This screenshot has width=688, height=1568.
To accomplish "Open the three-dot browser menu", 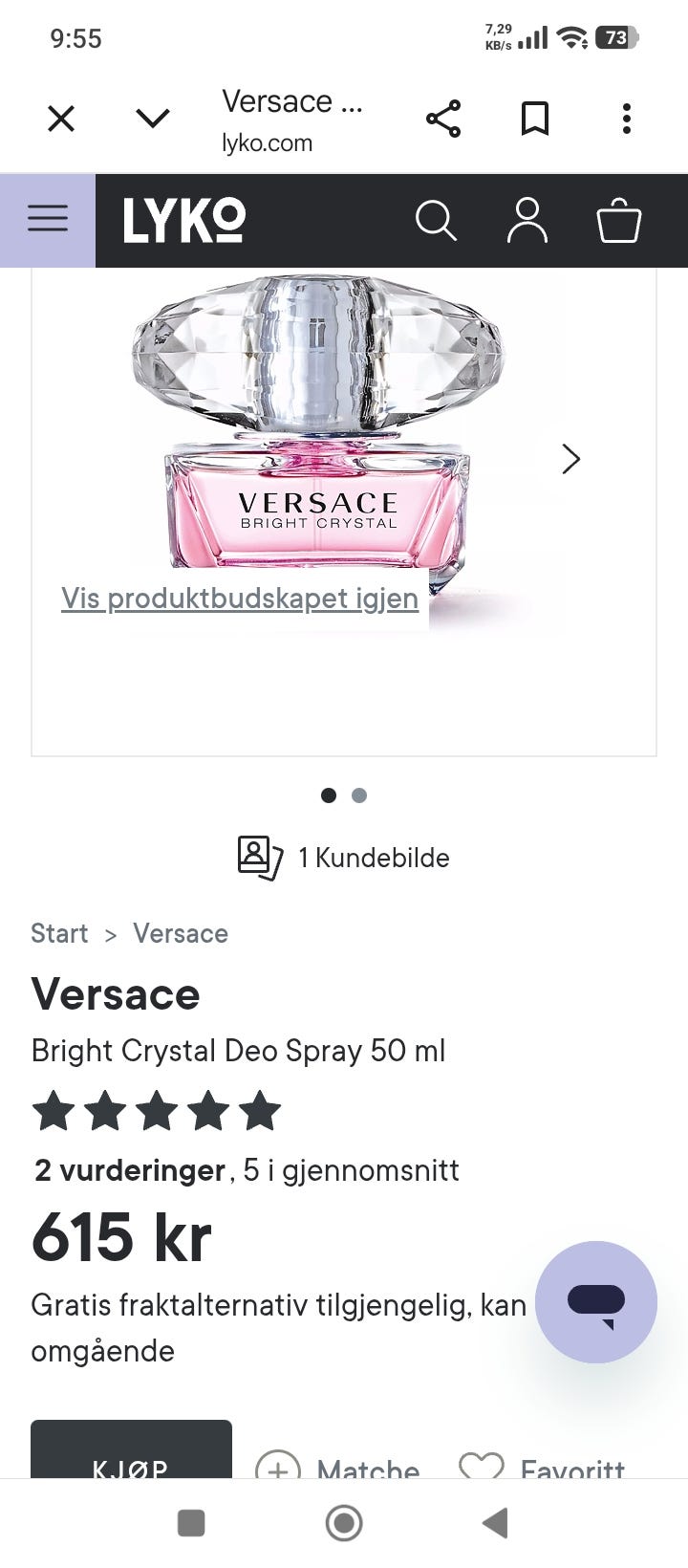I will pos(627,119).
